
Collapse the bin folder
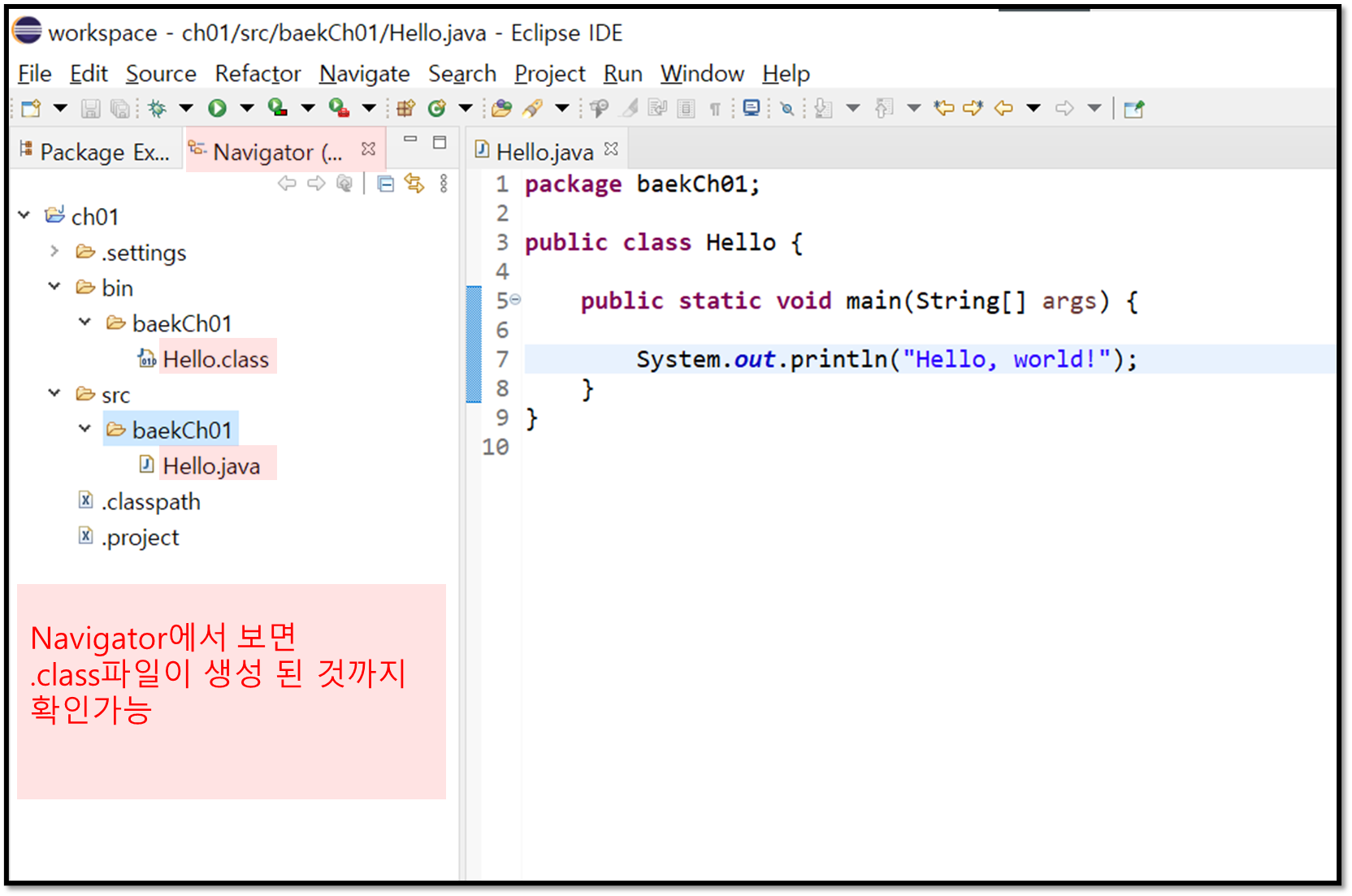(54, 287)
